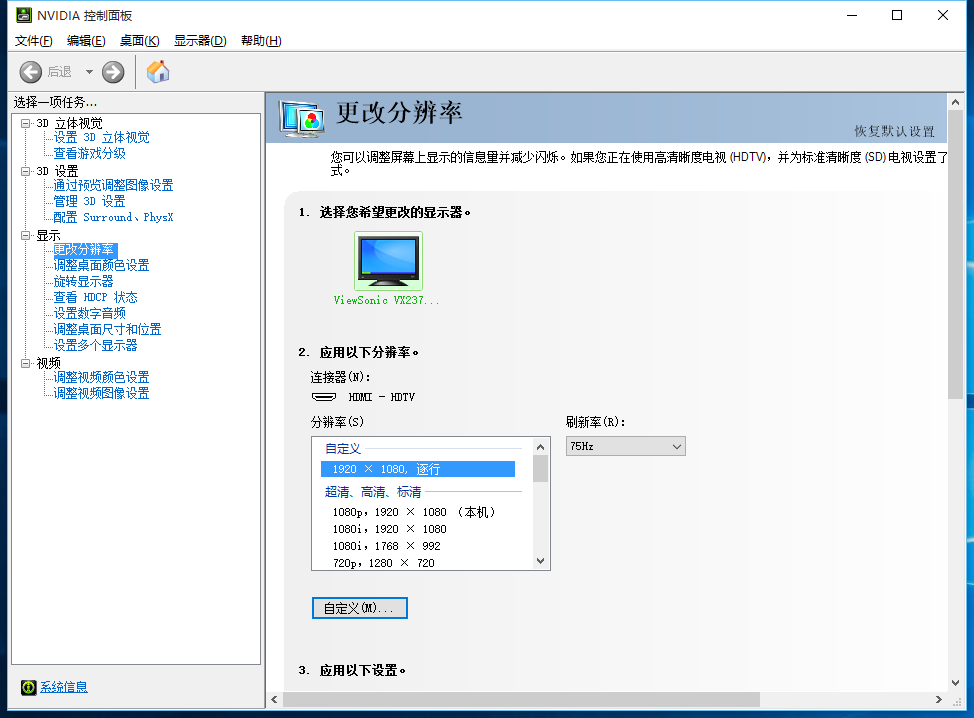Image resolution: width=974 pixels, height=718 pixels.
Task: Click the 更改分辨率 header monitor icon
Action: pyautogui.click(x=302, y=118)
